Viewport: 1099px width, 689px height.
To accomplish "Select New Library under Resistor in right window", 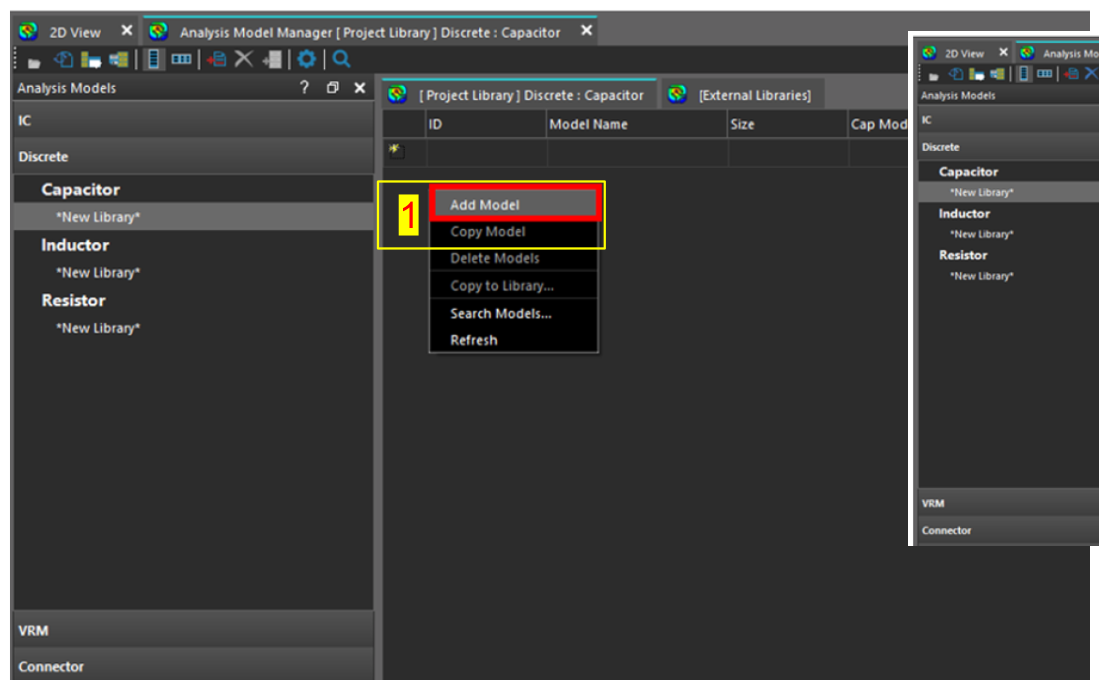I will 982,275.
